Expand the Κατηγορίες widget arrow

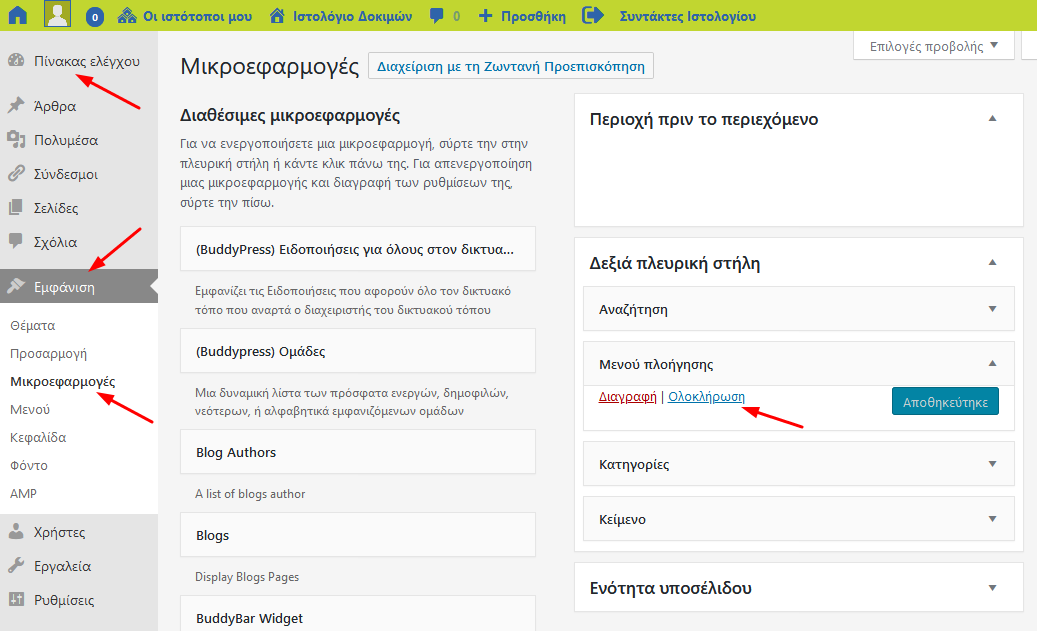(x=992, y=464)
